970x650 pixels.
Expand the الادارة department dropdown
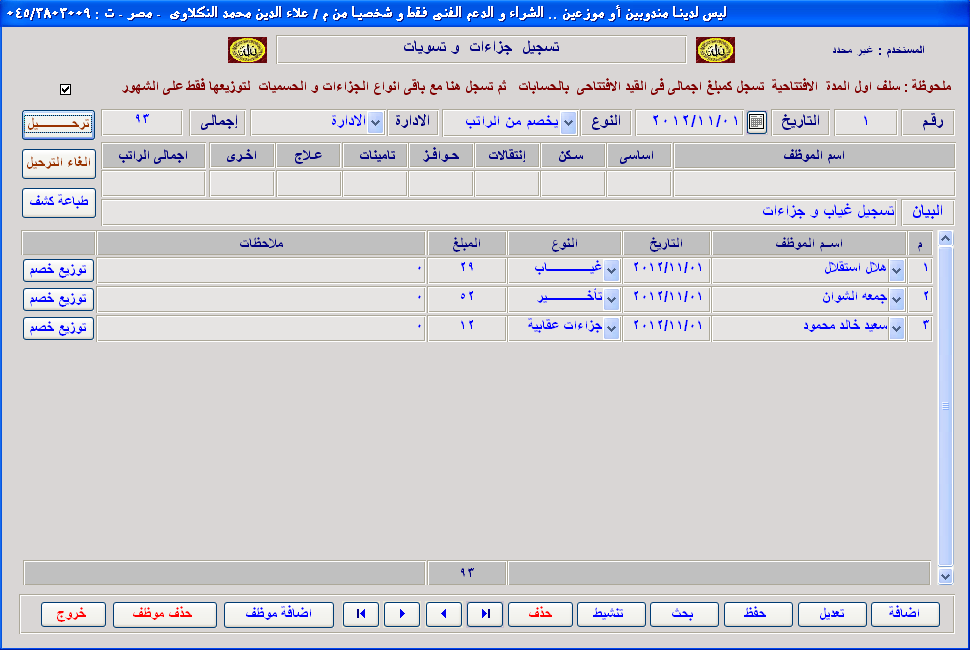[376, 122]
